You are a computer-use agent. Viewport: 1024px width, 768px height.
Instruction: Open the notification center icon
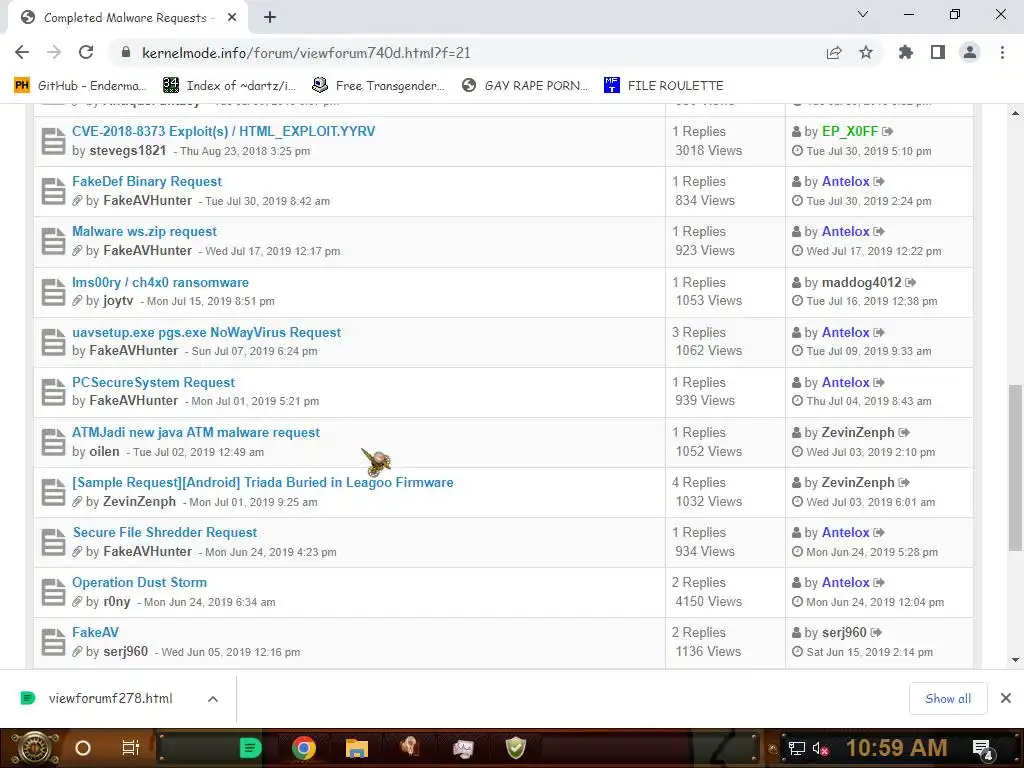(983, 748)
